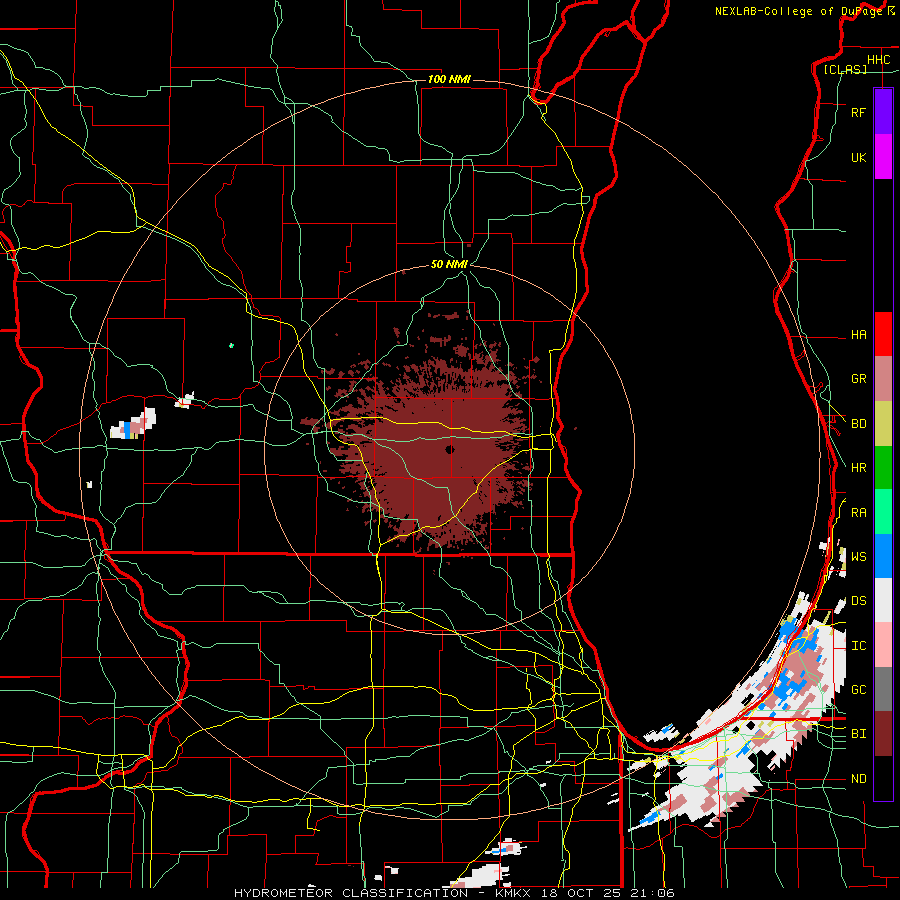The height and width of the screenshot is (900, 900).
Task: Click the small green echo dot west
Action: click(x=231, y=346)
